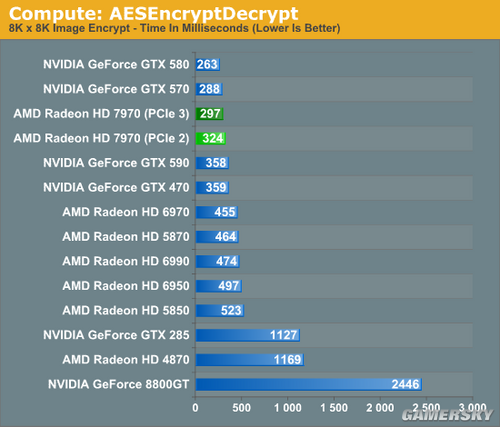Click the GeForce 8800GT bar showing 2446

click(x=309, y=384)
